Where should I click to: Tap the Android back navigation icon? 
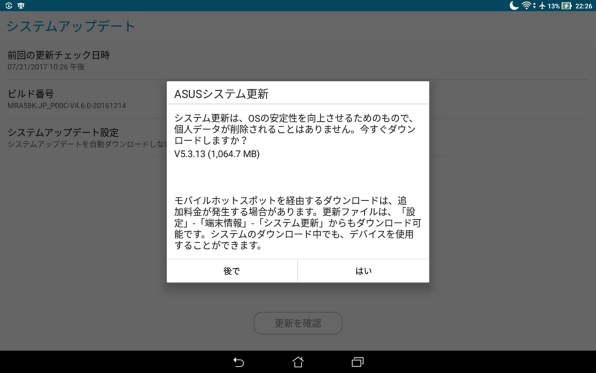pyautogui.click(x=238, y=362)
